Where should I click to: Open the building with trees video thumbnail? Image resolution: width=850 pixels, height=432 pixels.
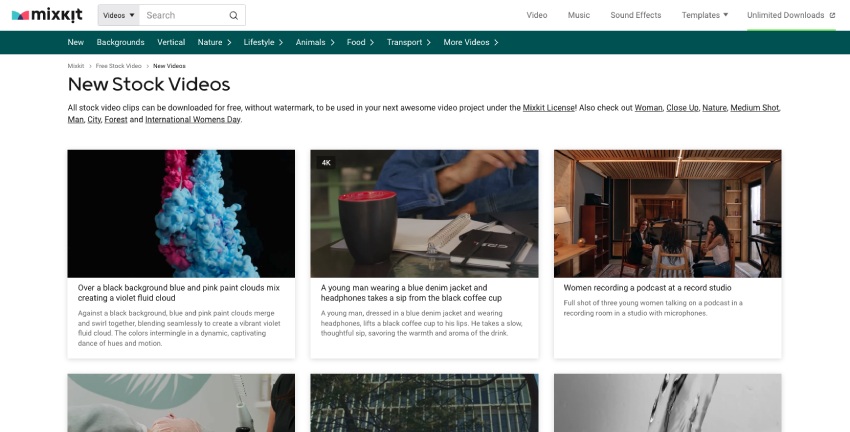coord(424,403)
